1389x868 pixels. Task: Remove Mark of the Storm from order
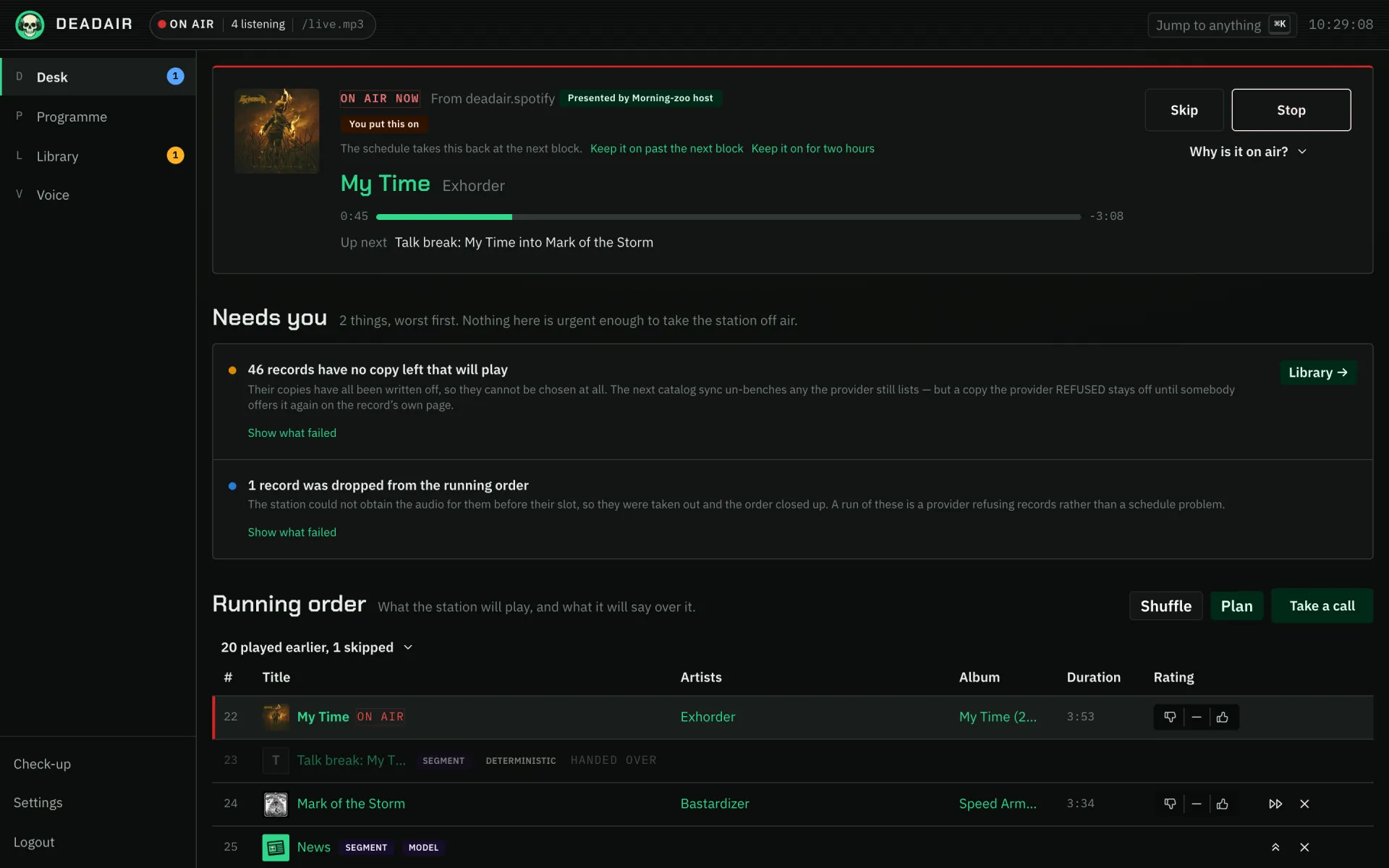1304,804
